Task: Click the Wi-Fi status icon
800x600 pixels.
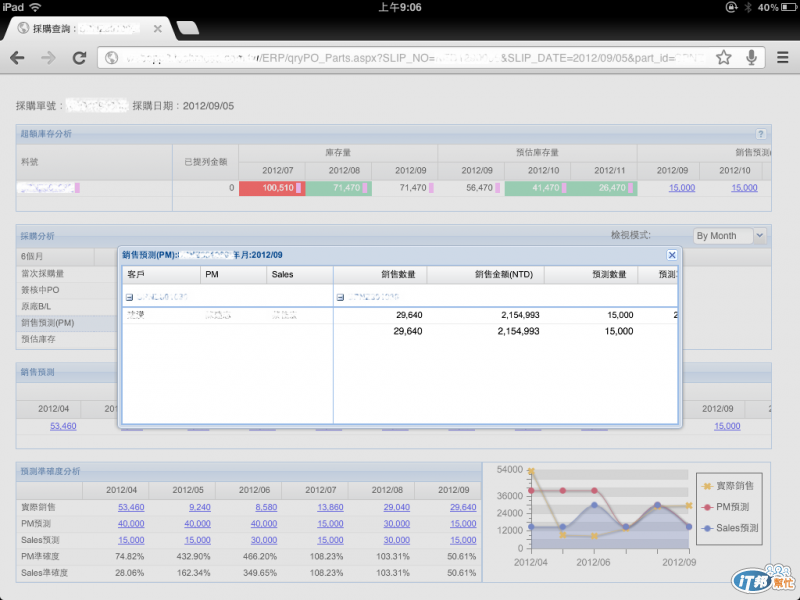Action: coord(35,7)
